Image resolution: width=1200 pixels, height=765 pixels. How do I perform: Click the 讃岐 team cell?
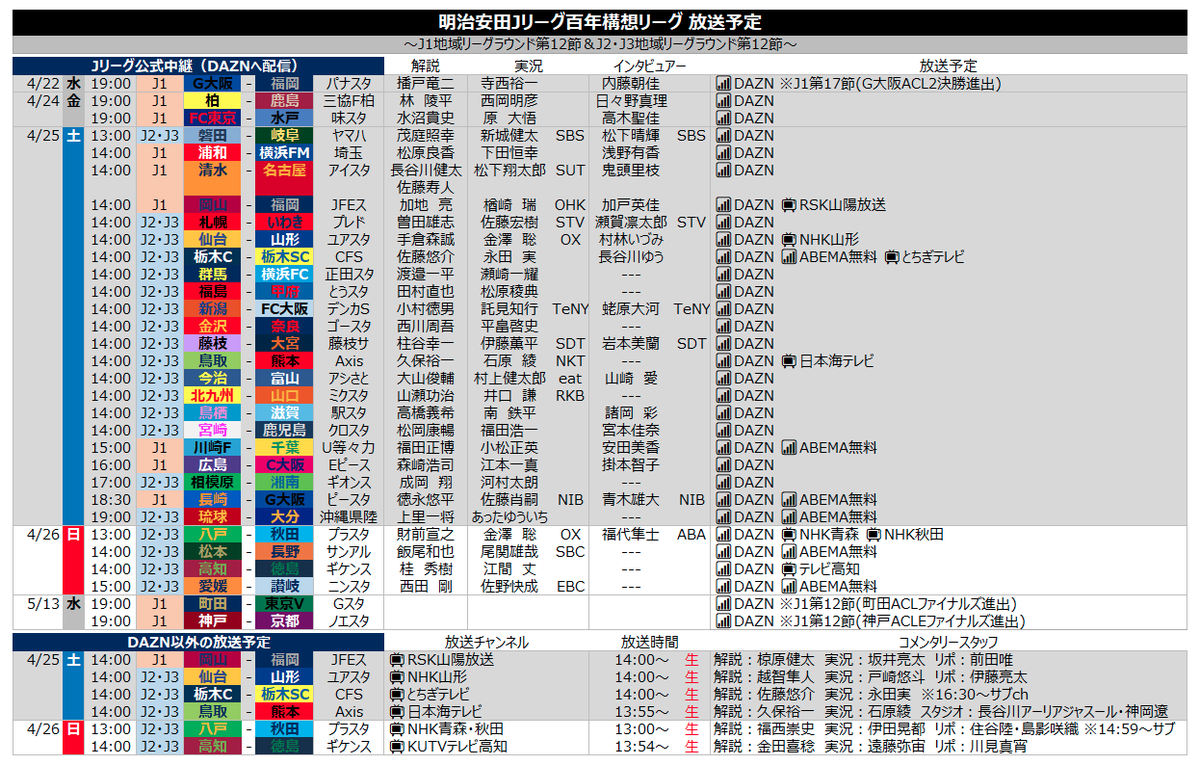tap(285, 586)
